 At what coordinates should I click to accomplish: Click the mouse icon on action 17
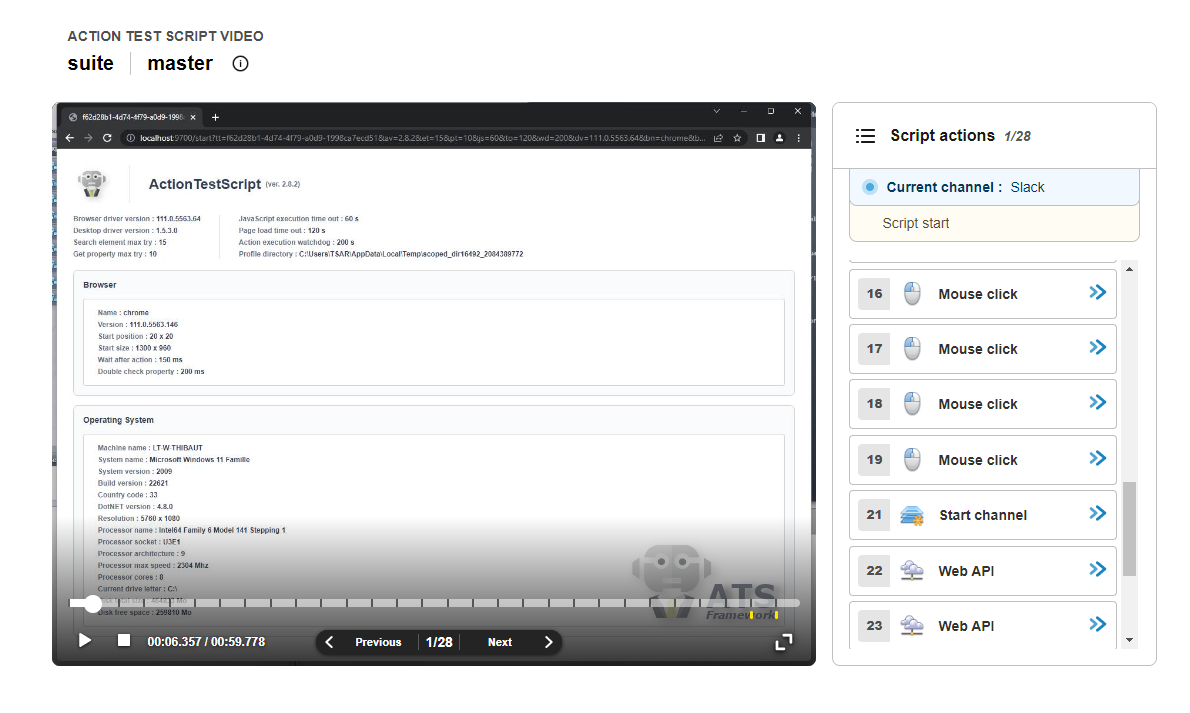[x=912, y=349]
